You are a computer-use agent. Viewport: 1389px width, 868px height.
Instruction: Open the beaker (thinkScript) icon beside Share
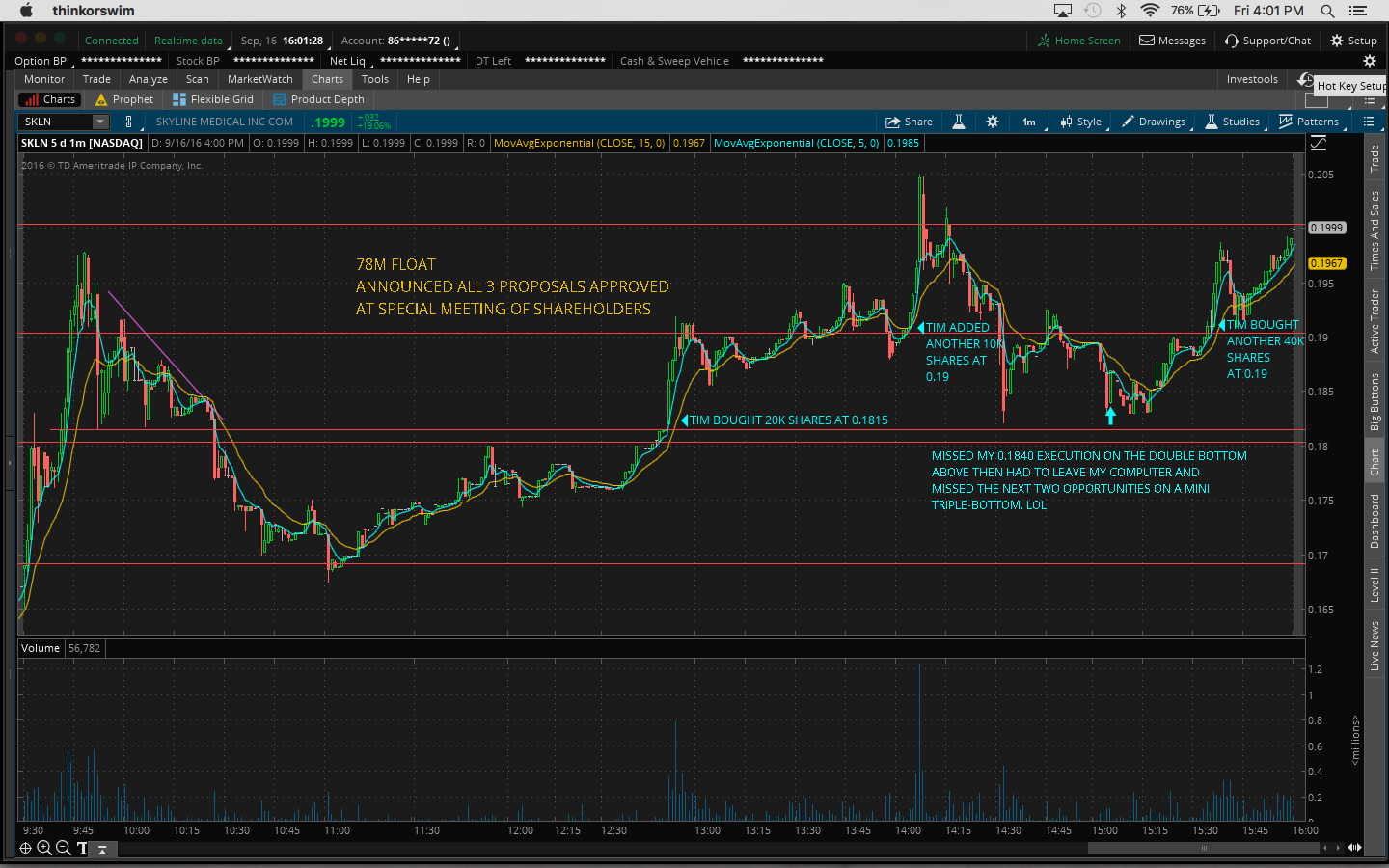pyautogui.click(x=959, y=122)
